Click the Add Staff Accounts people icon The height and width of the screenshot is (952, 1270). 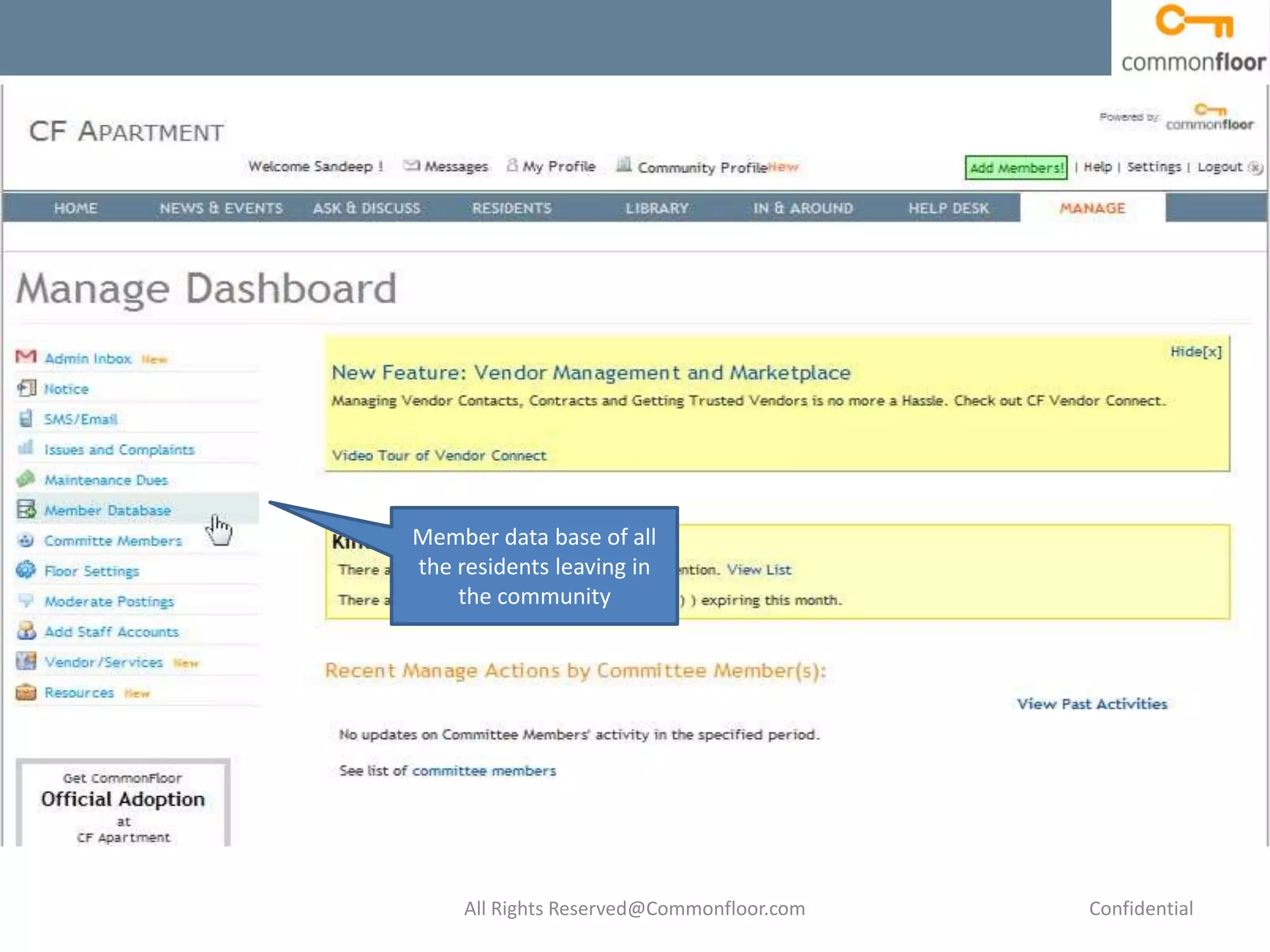[x=26, y=631]
